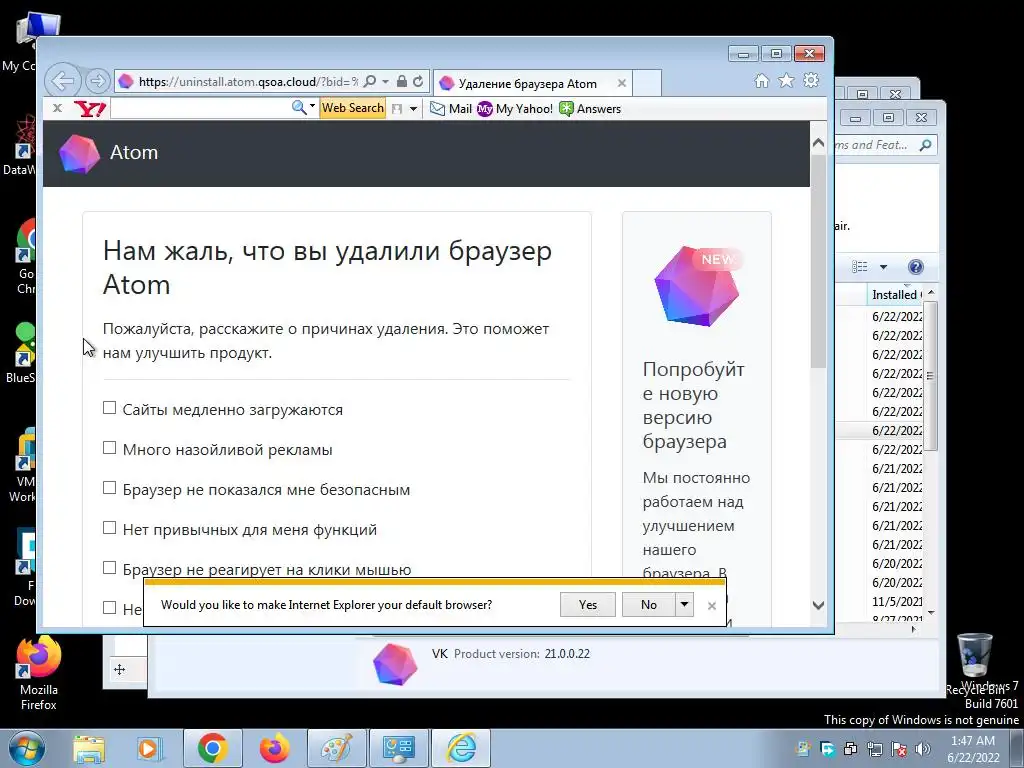Screen dimensions: 1024x768
Task: Select the Mozilla Firefox desktop shortcut
Action: [39, 674]
